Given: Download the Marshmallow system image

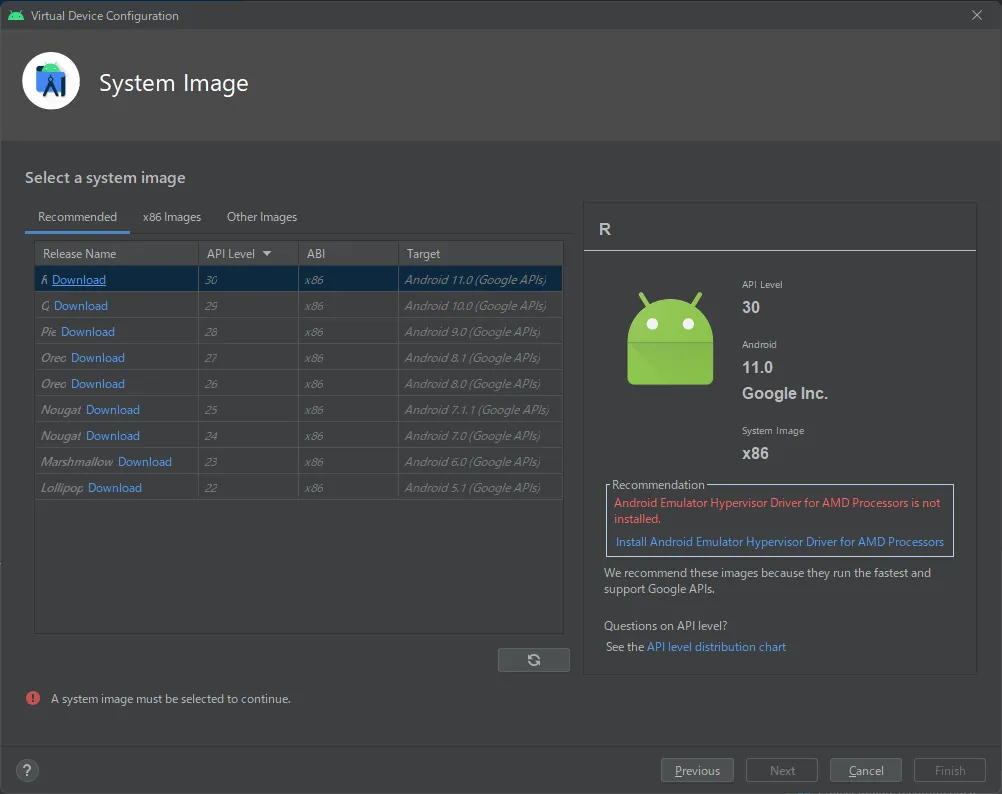Looking at the screenshot, I should [145, 462].
